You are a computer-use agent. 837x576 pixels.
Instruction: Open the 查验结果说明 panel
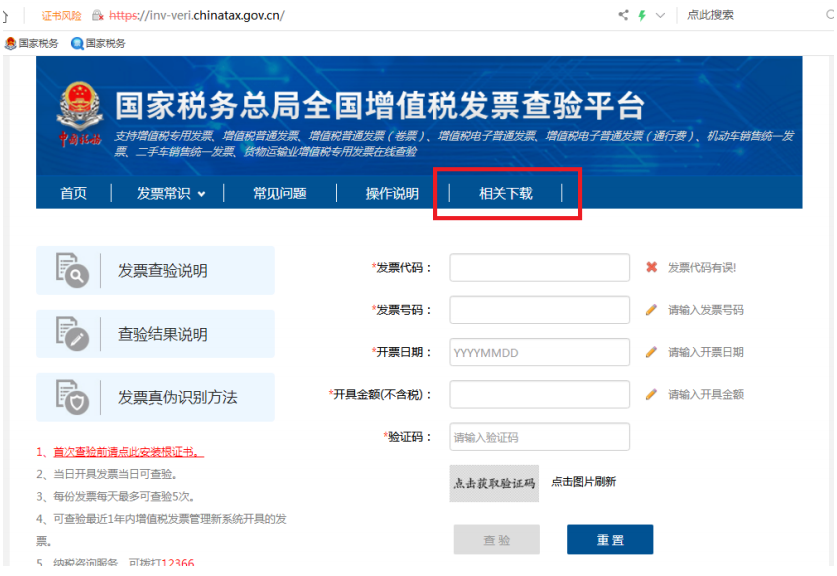155,334
